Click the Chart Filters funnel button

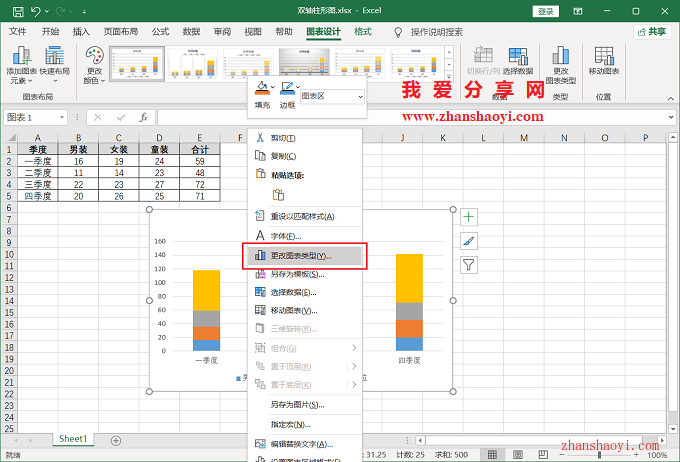point(469,265)
